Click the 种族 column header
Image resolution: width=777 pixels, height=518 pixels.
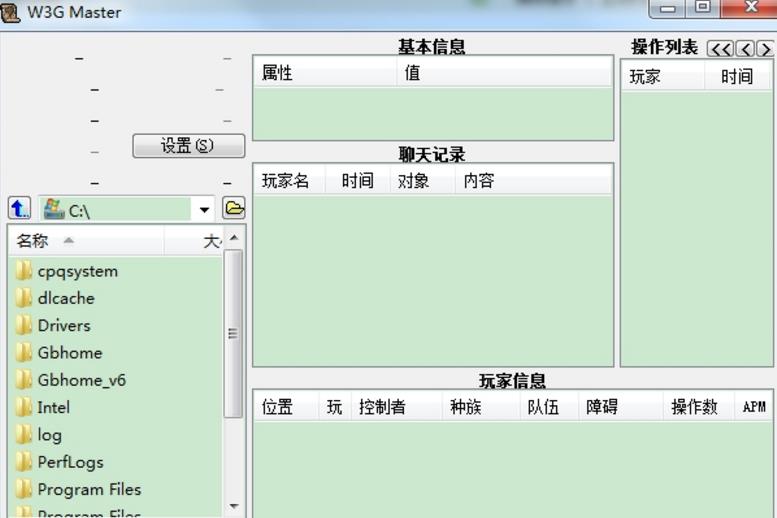point(481,407)
